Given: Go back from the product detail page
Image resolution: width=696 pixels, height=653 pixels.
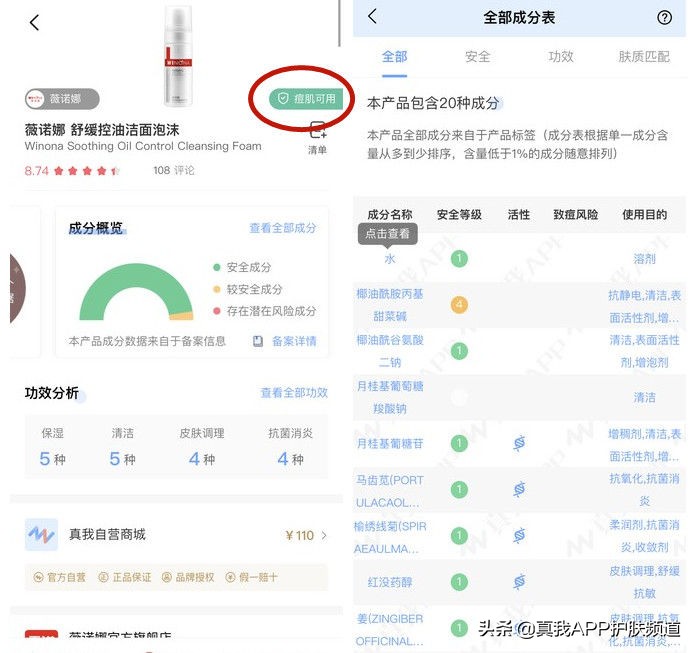Looking at the screenshot, I should pyautogui.click(x=34, y=22).
